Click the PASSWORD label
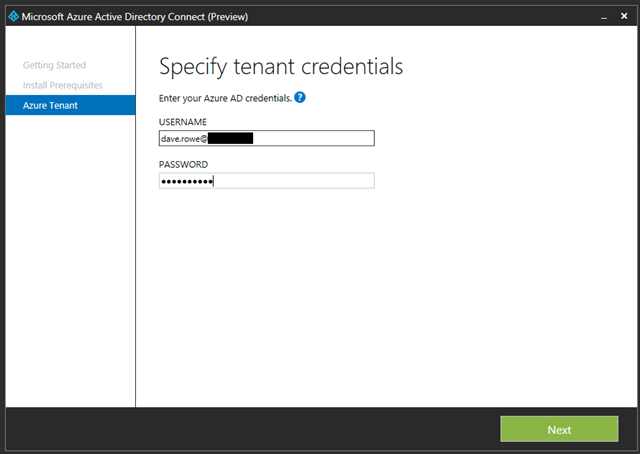The image size is (640, 454). click(183, 164)
